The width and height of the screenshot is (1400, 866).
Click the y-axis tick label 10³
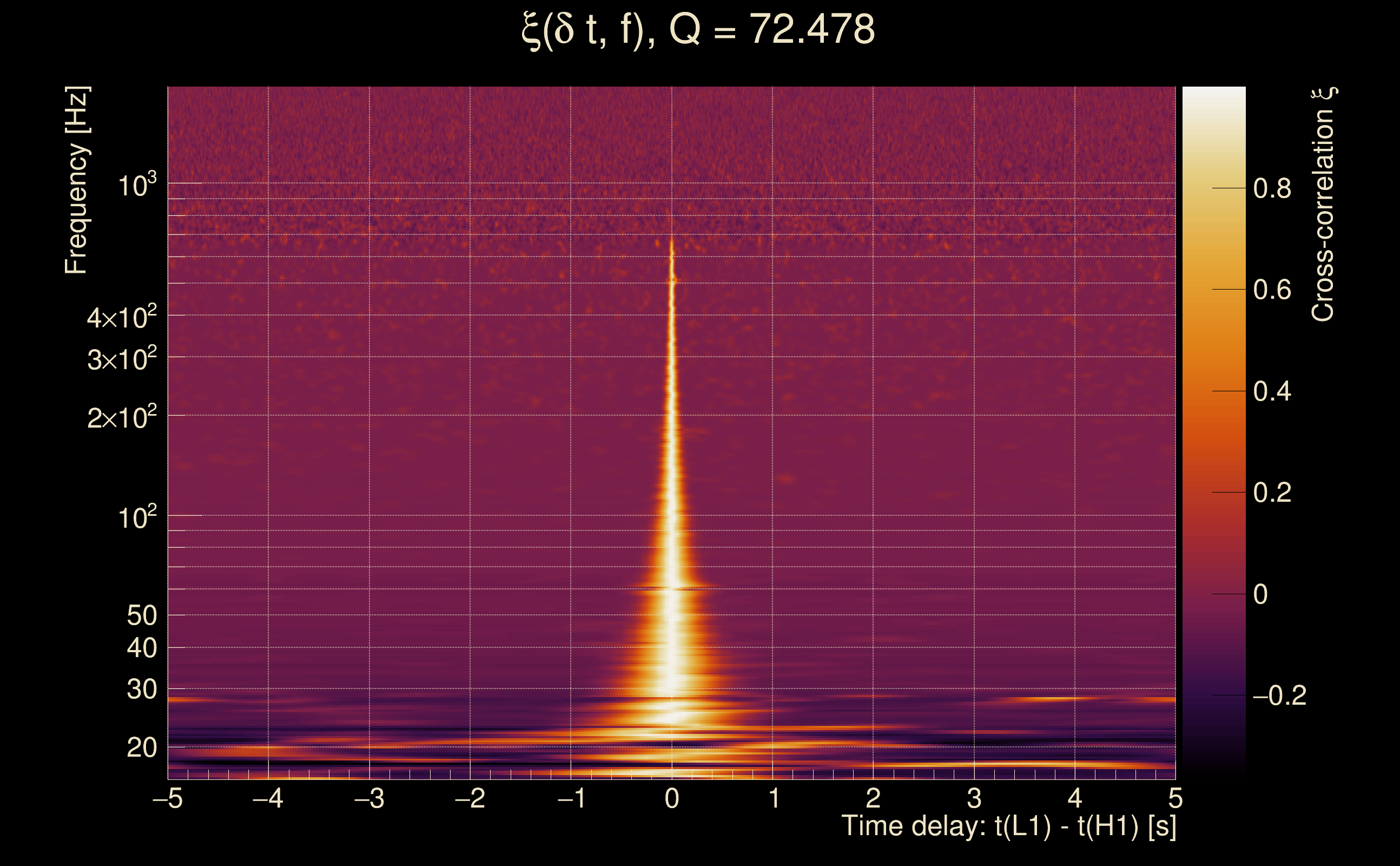point(137,186)
